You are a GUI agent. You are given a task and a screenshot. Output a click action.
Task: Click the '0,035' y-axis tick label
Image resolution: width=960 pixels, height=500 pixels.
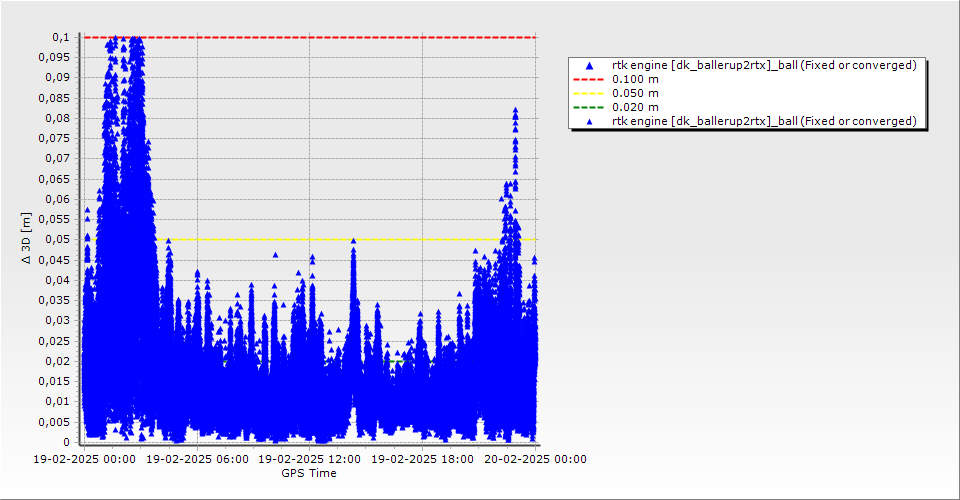pos(55,300)
